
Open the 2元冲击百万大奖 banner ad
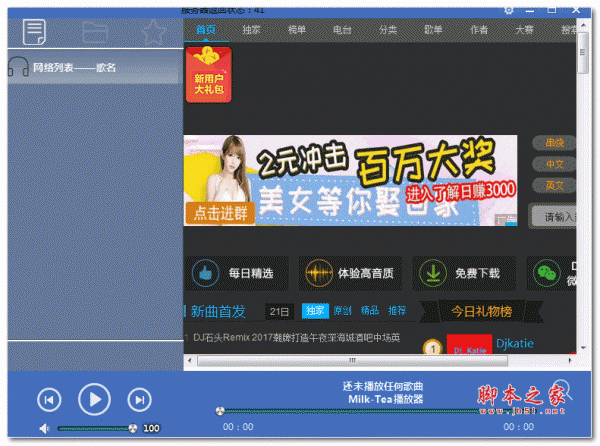[351, 180]
